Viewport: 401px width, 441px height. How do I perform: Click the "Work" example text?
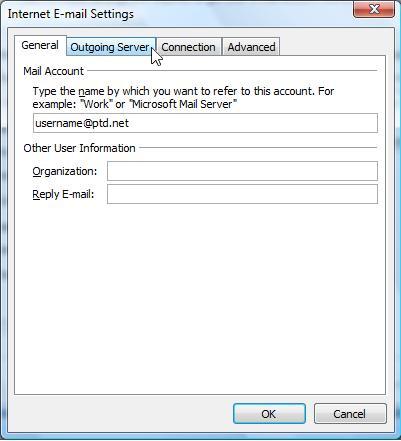pyautogui.click(x=96, y=104)
